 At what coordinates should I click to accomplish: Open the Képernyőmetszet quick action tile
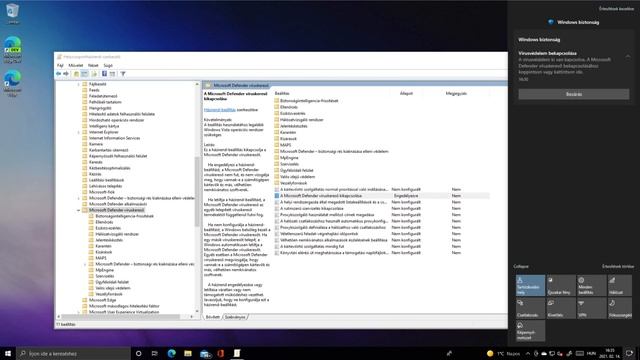click(x=530, y=331)
